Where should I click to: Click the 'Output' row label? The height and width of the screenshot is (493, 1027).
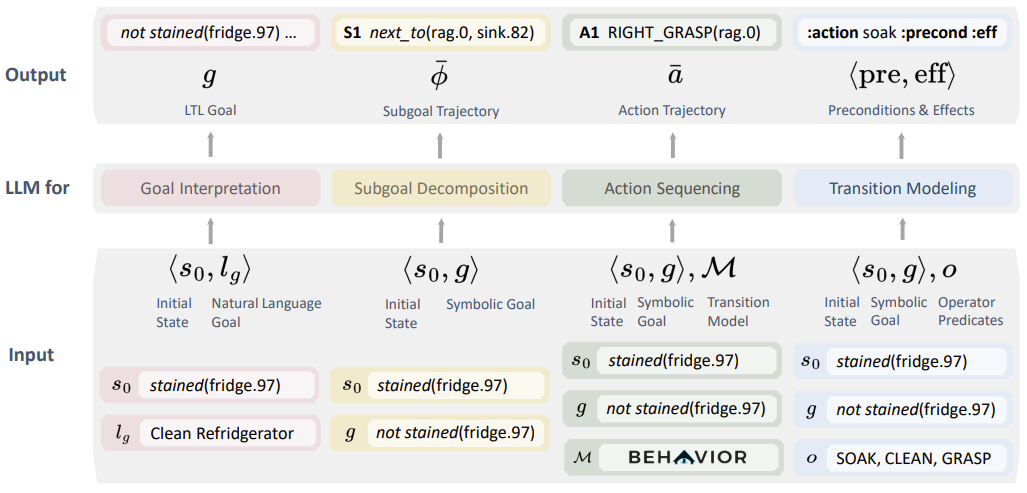[35, 75]
